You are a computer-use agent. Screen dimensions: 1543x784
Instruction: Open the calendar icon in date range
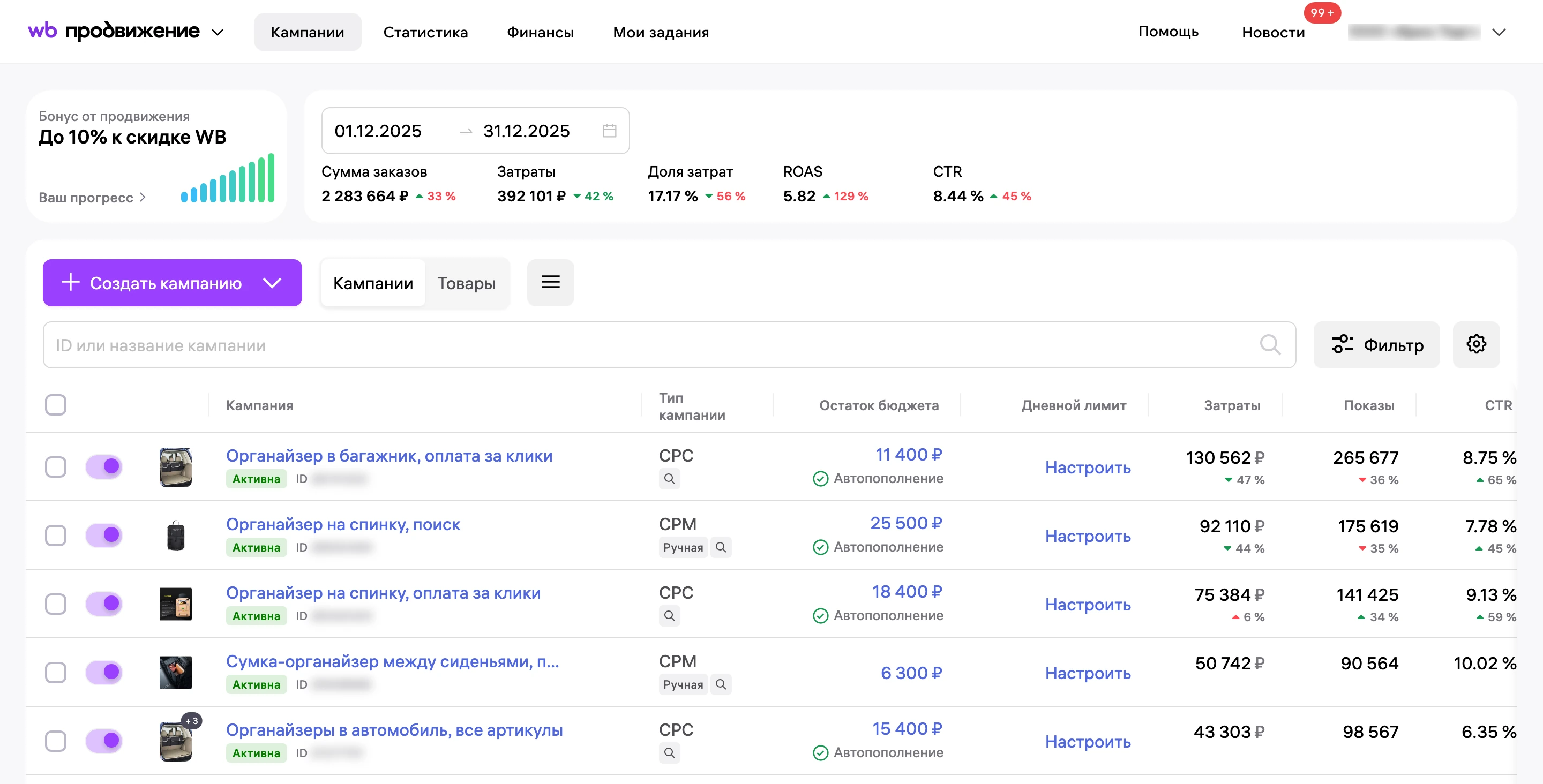609,131
